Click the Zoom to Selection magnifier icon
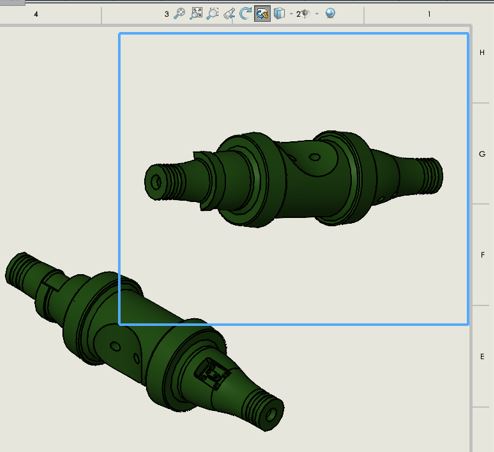 coord(212,14)
